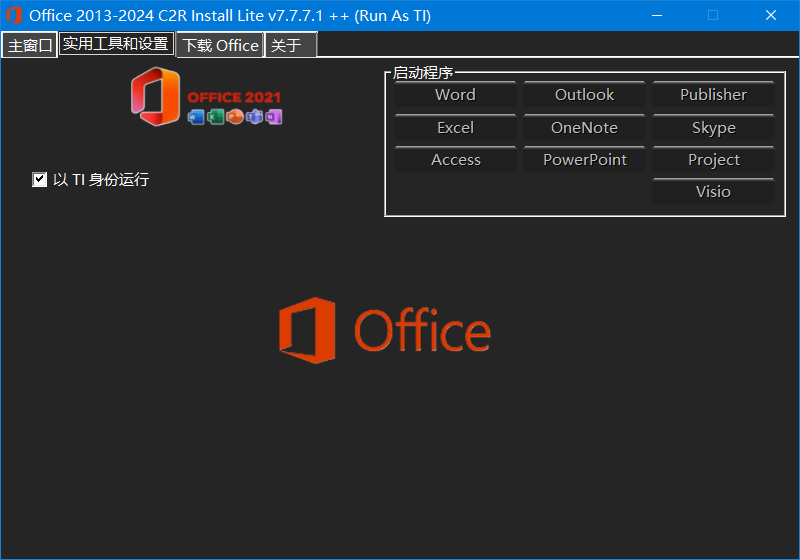Switch to the 主窗口 tab
Screen dimensions: 800x560
coord(30,45)
